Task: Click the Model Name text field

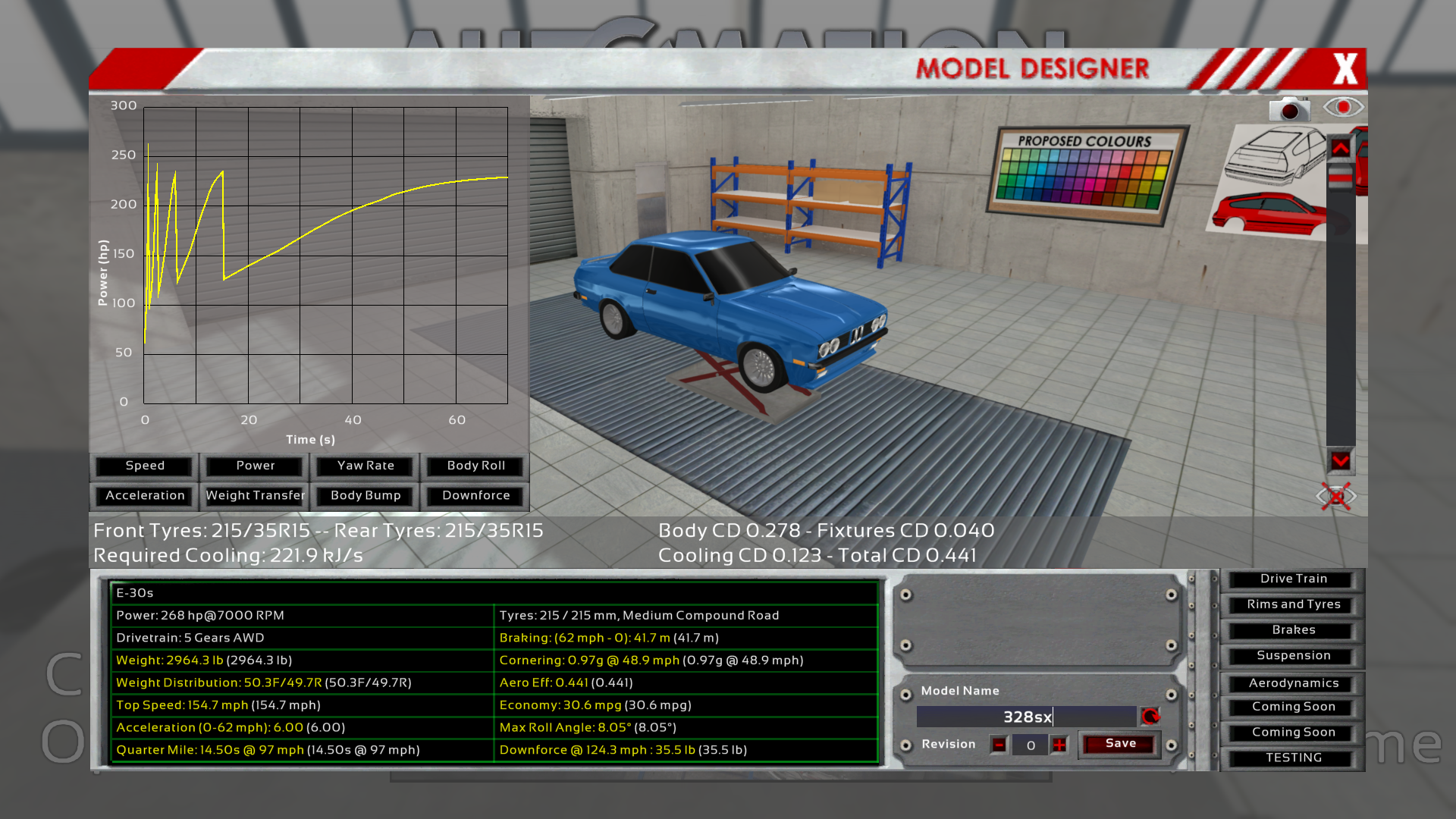Action: click(1026, 717)
